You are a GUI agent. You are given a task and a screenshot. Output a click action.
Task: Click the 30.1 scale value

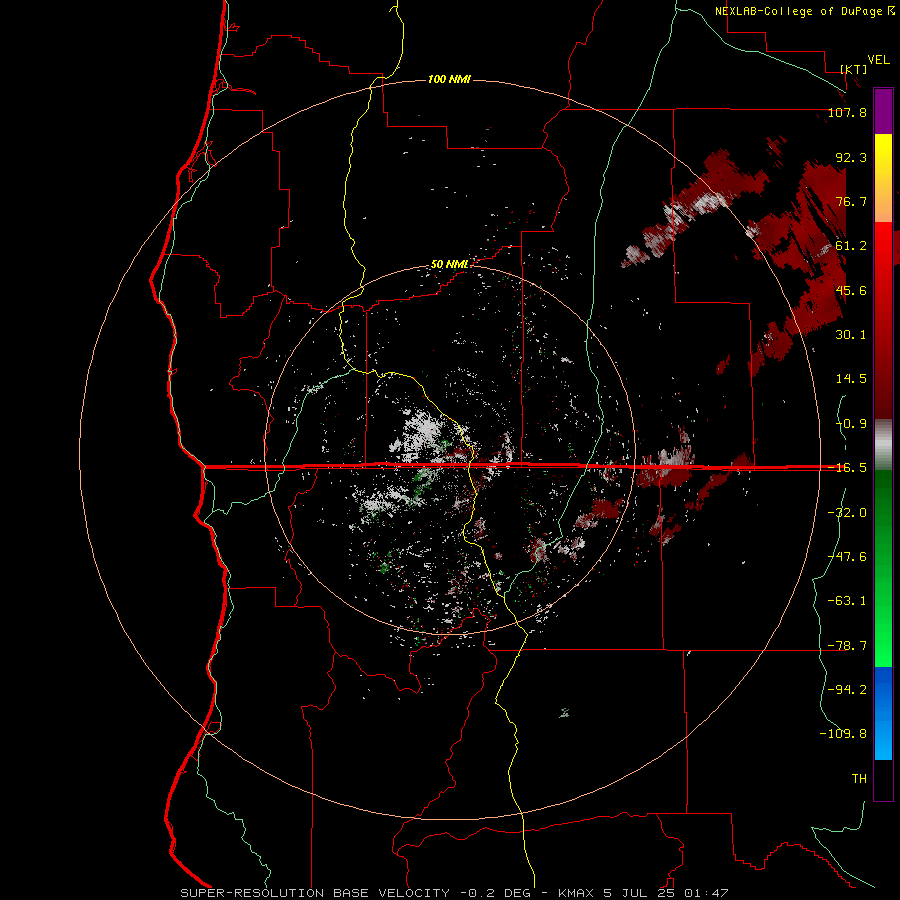coord(851,335)
